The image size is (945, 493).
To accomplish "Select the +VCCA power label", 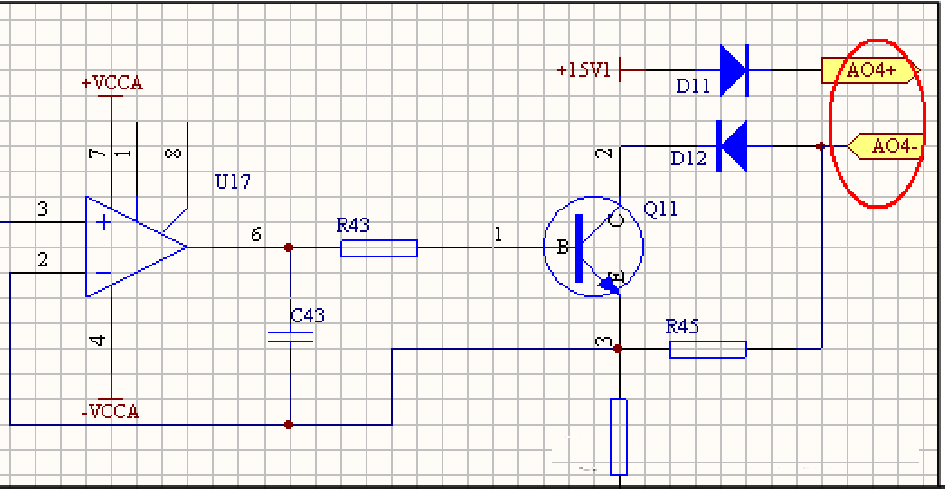I will pyautogui.click(x=112, y=83).
